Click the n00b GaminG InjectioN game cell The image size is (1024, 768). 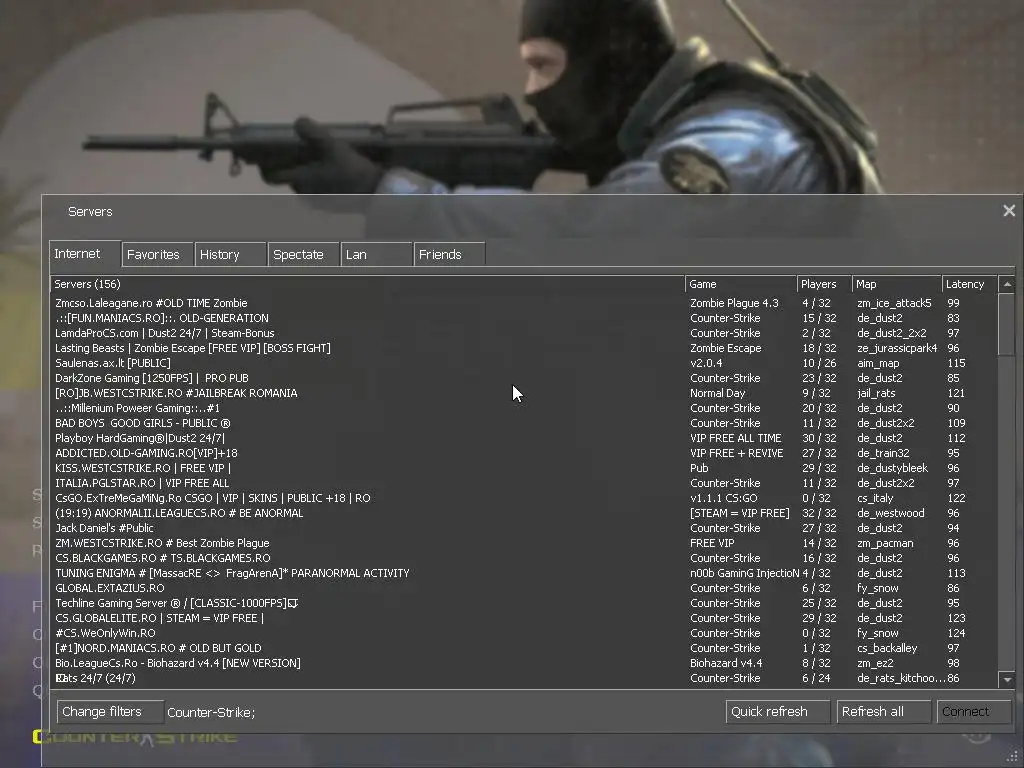[x=744, y=573]
